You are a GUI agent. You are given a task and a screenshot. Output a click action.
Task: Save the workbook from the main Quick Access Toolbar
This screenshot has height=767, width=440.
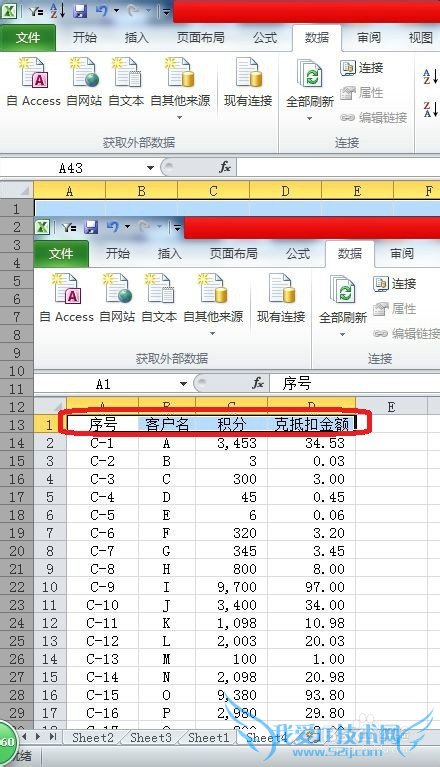[x=80, y=11]
